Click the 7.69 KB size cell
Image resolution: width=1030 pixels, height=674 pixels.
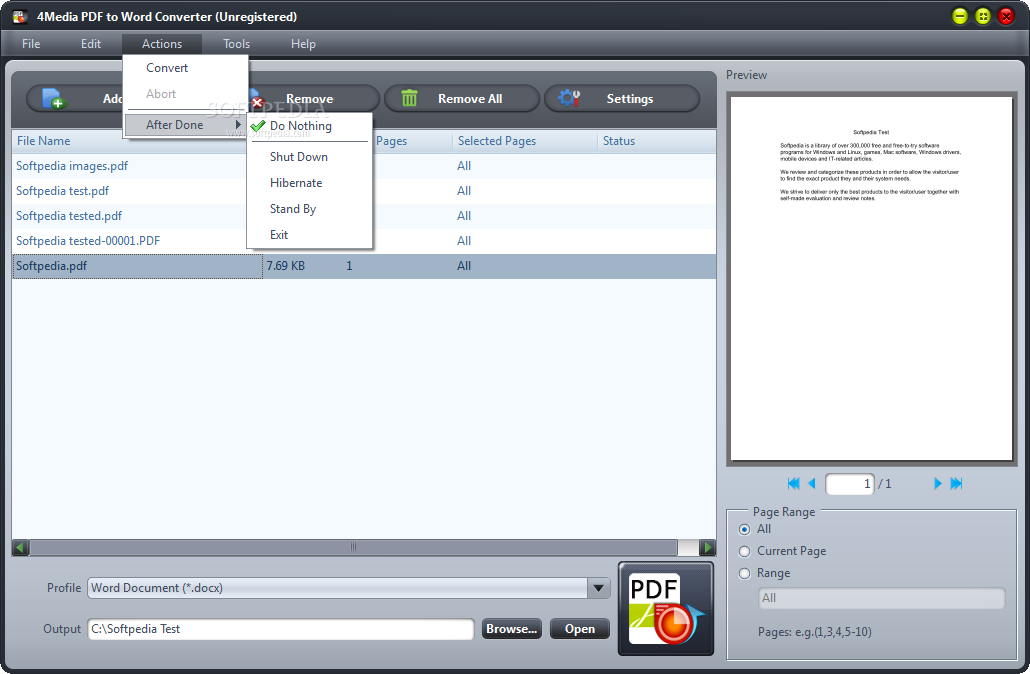286,265
